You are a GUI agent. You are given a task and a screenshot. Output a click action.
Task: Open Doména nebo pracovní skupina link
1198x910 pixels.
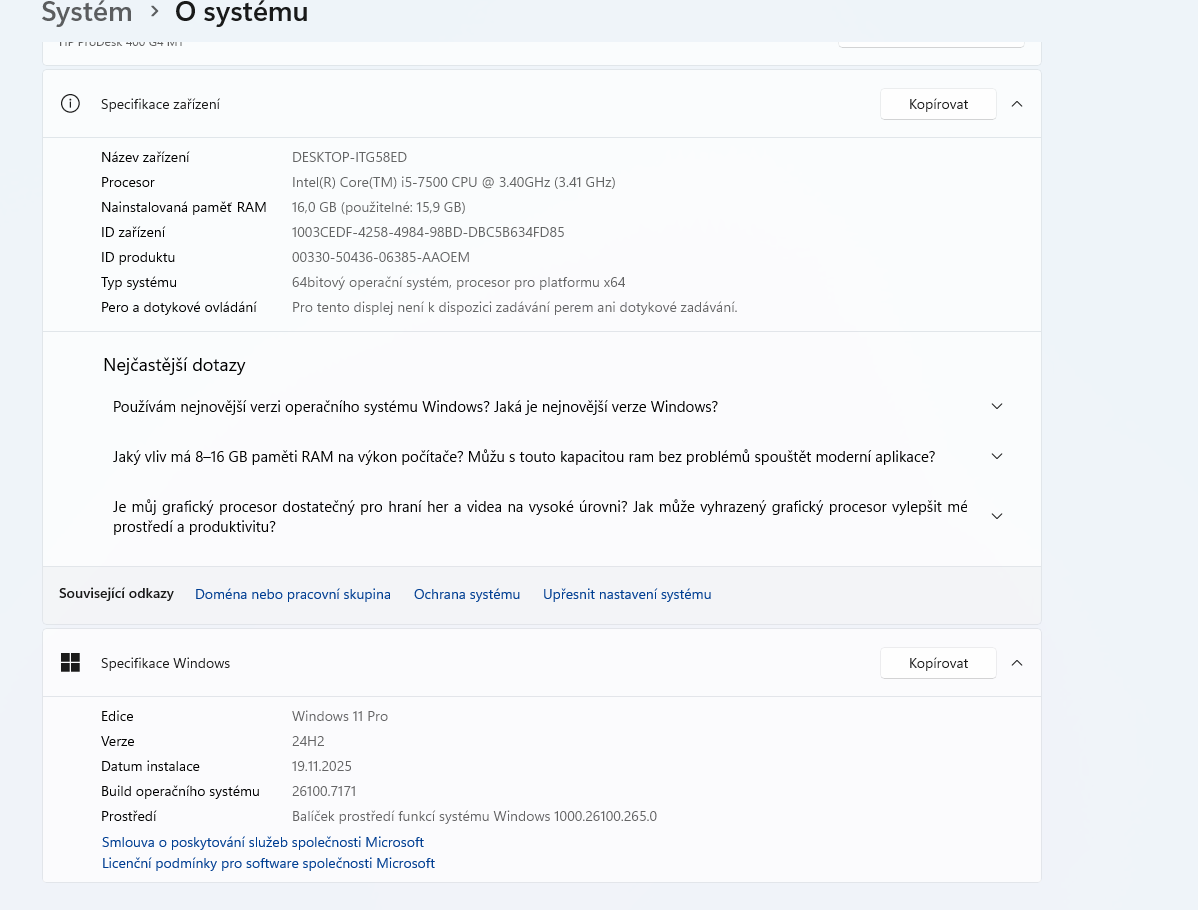[x=292, y=594]
